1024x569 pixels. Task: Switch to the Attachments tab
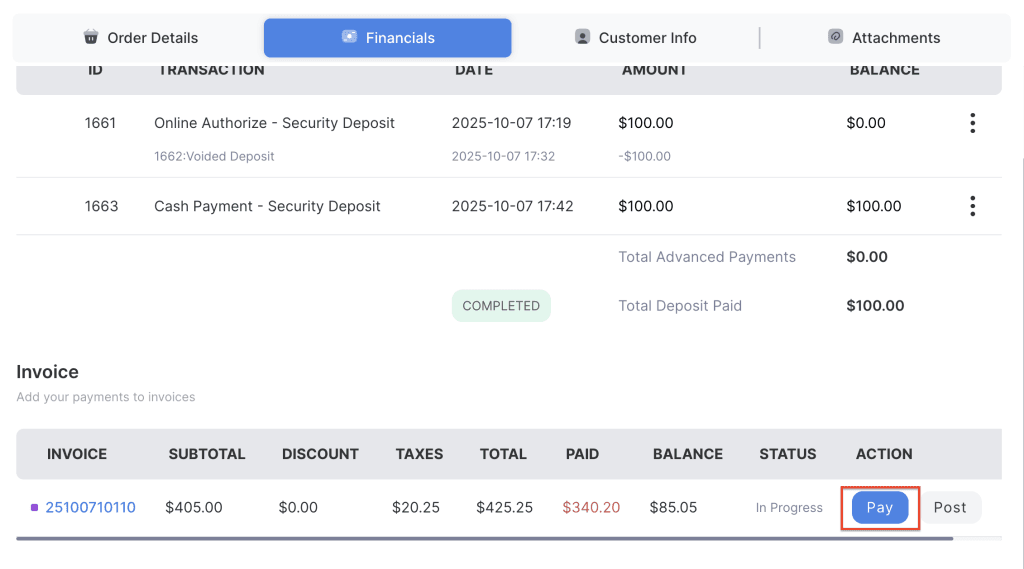(895, 38)
